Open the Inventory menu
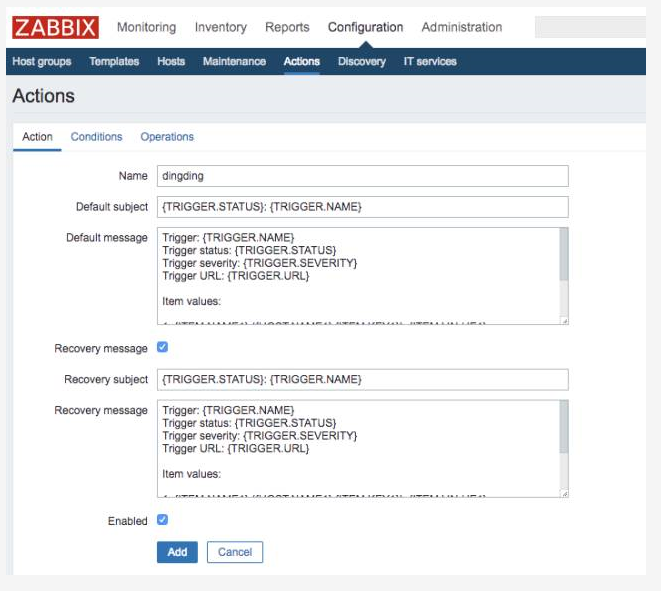The width and height of the screenshot is (661, 591). [x=220, y=27]
